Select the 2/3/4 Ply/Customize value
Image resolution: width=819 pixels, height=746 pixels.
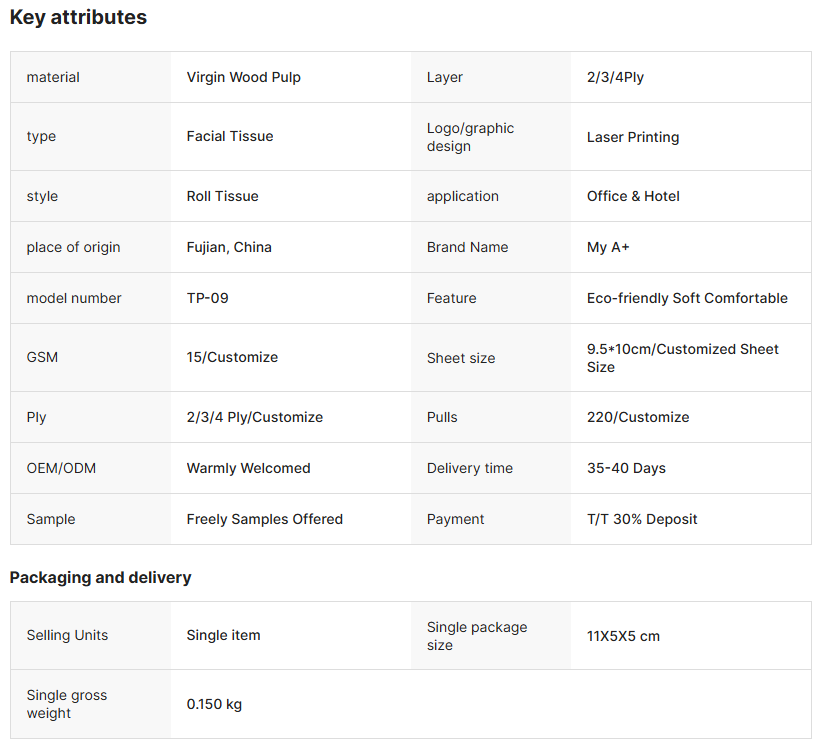[254, 417]
